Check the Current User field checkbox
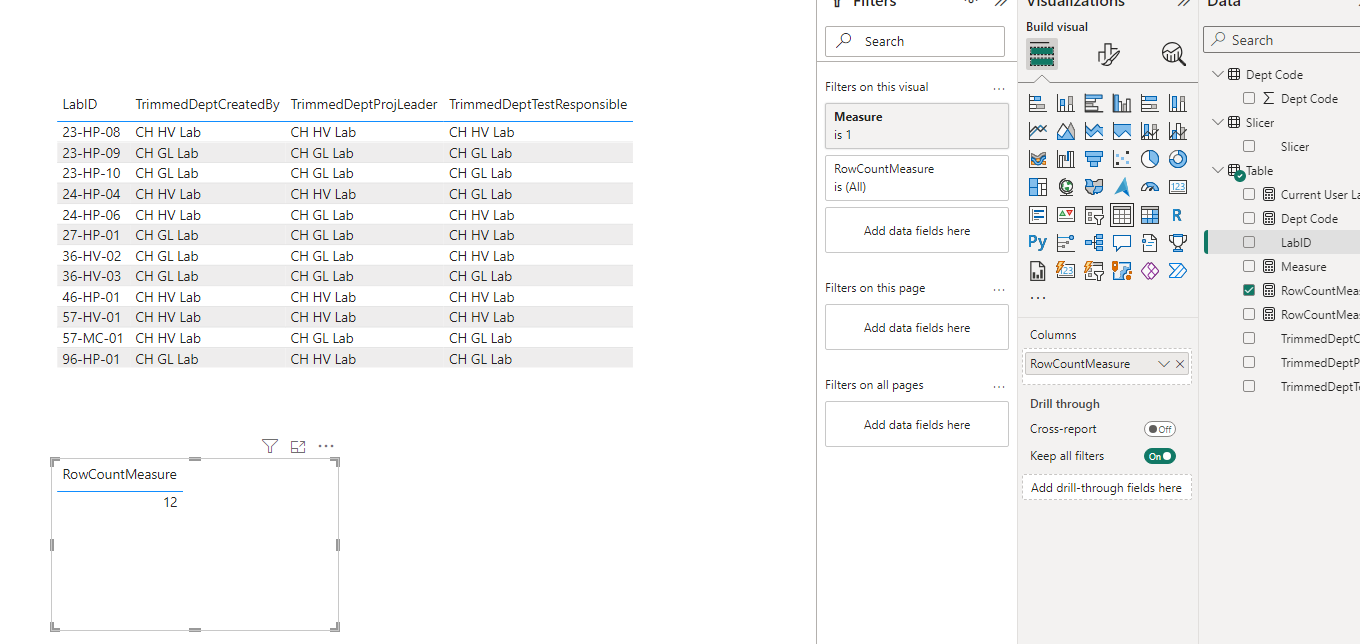Viewport: 1360px width, 644px height. tap(1249, 194)
